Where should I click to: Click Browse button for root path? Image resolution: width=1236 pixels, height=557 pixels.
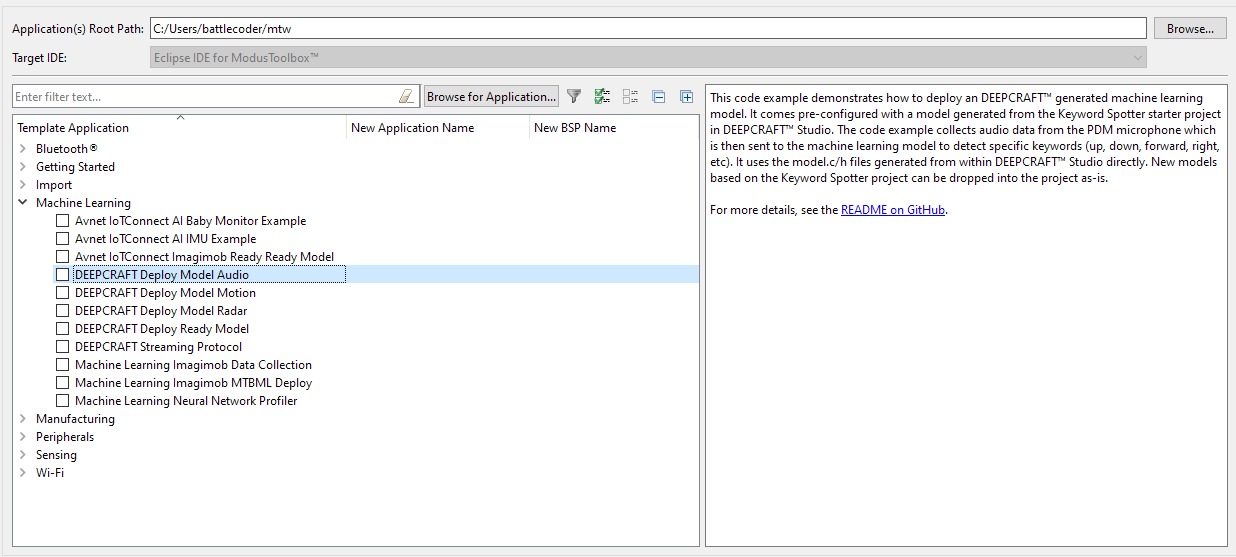click(x=1190, y=29)
